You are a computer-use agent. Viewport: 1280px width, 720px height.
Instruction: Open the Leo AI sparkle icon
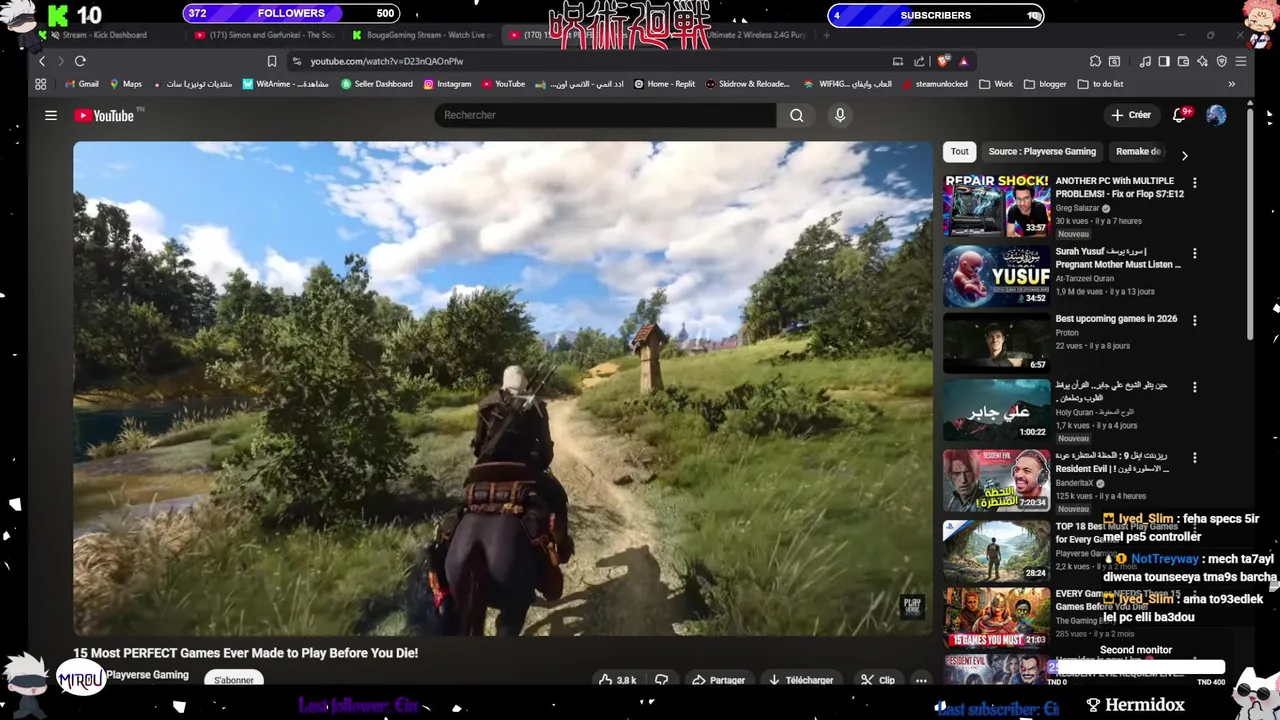coord(1202,61)
